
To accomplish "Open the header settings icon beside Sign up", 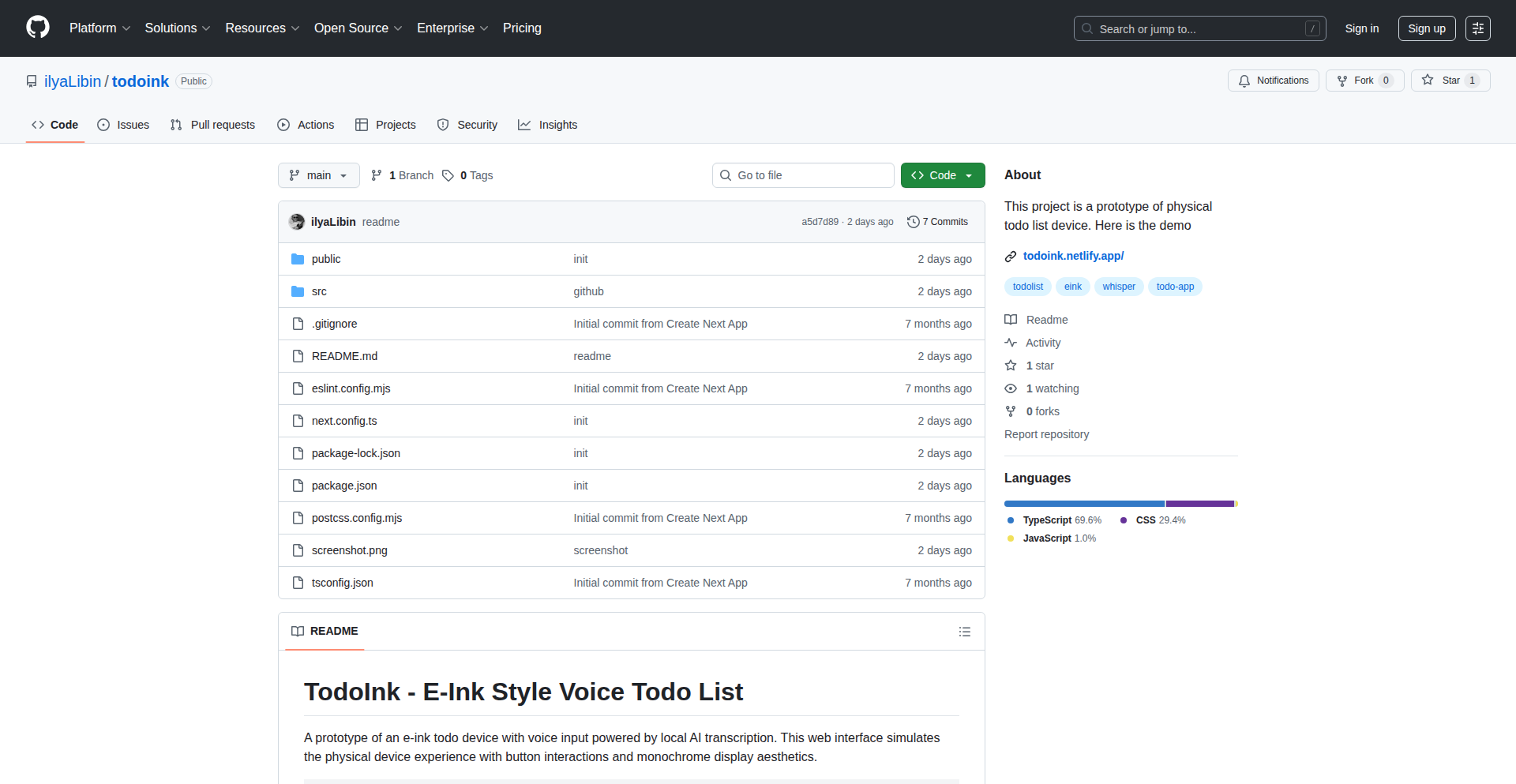I will (x=1477, y=28).
